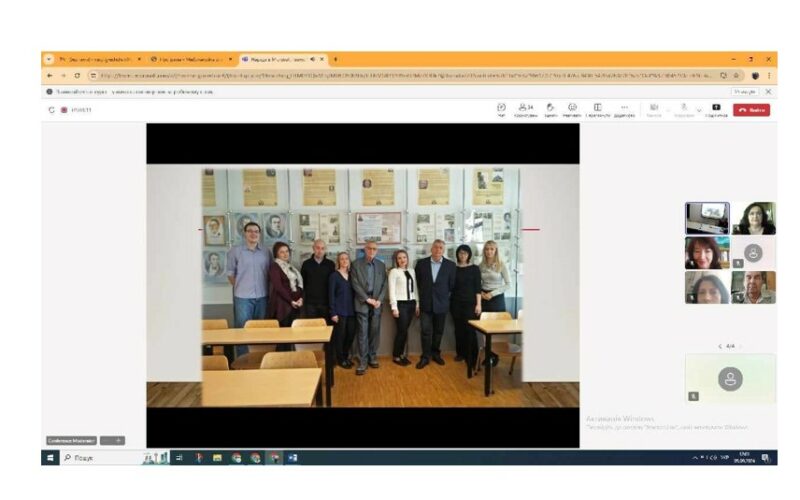Select top-right woman's video thumbnail
Screen dimensions: 800x500
(x=753, y=218)
